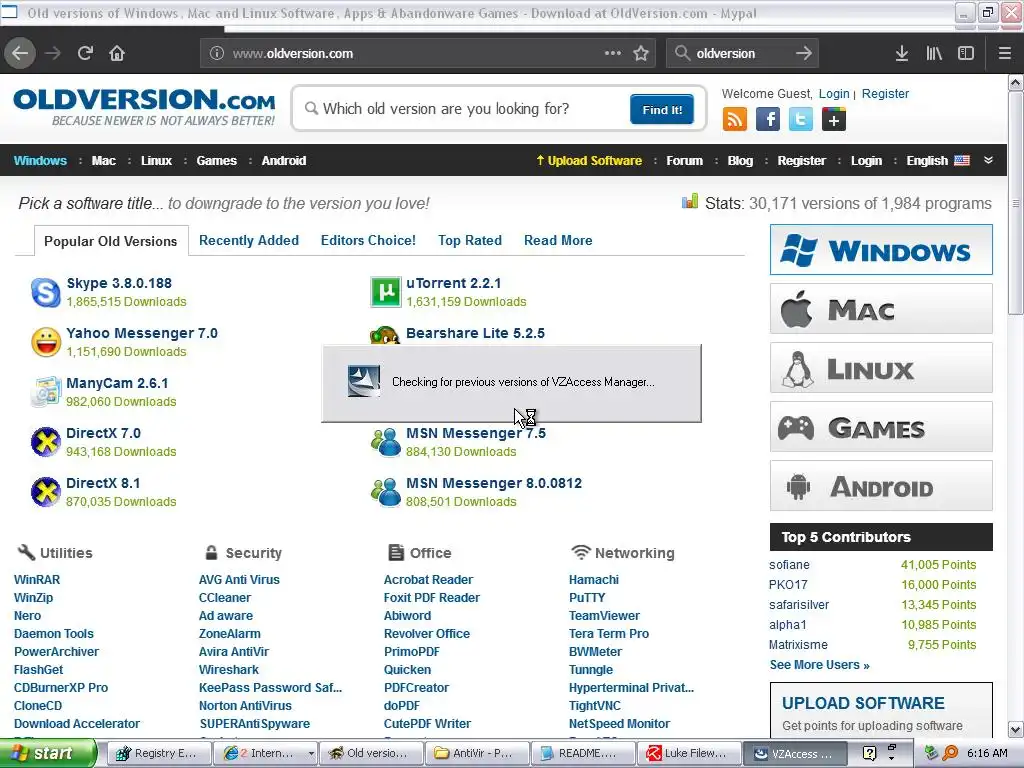1024x768 pixels.
Task: Click the MSN Messenger 7.5 icon
Action: coord(385,442)
